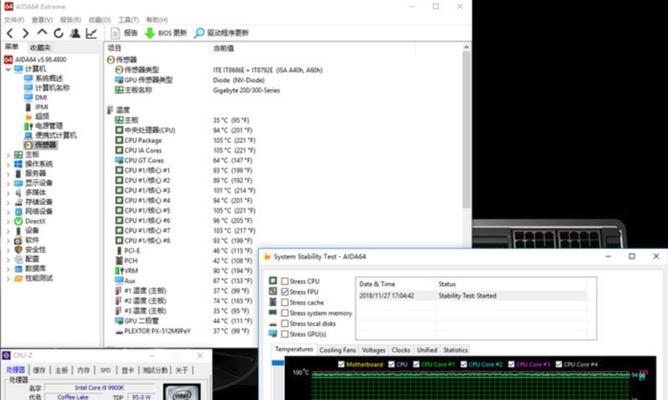Viewport: 668px width, 400px height.
Task: Uncheck the Stress FPU checkbox
Action: [285, 292]
